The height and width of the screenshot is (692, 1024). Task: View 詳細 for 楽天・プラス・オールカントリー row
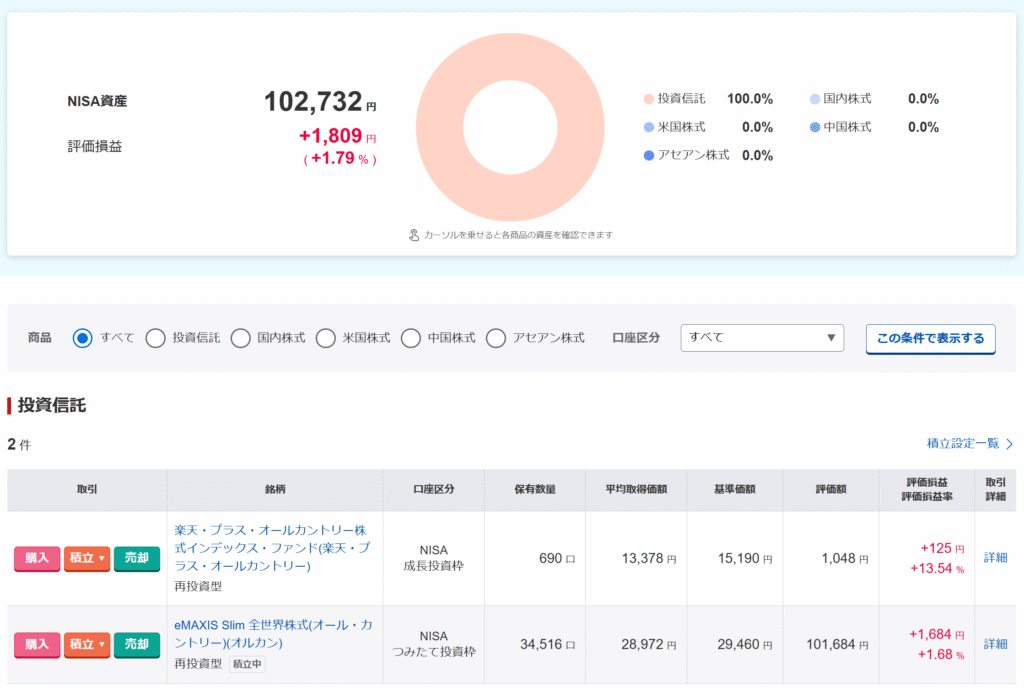pyautogui.click(x=995, y=558)
